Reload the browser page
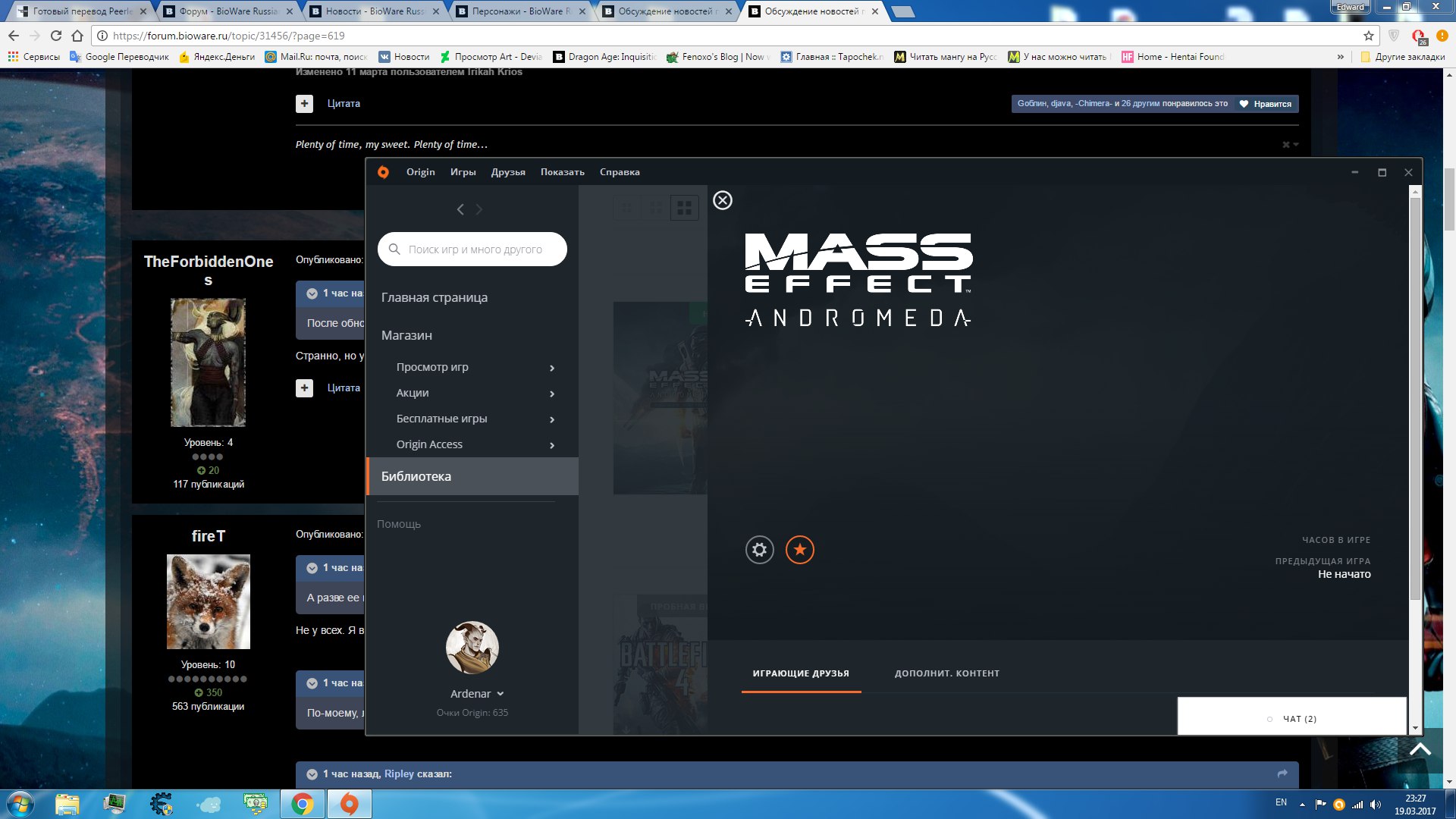1456x819 pixels. [56, 36]
